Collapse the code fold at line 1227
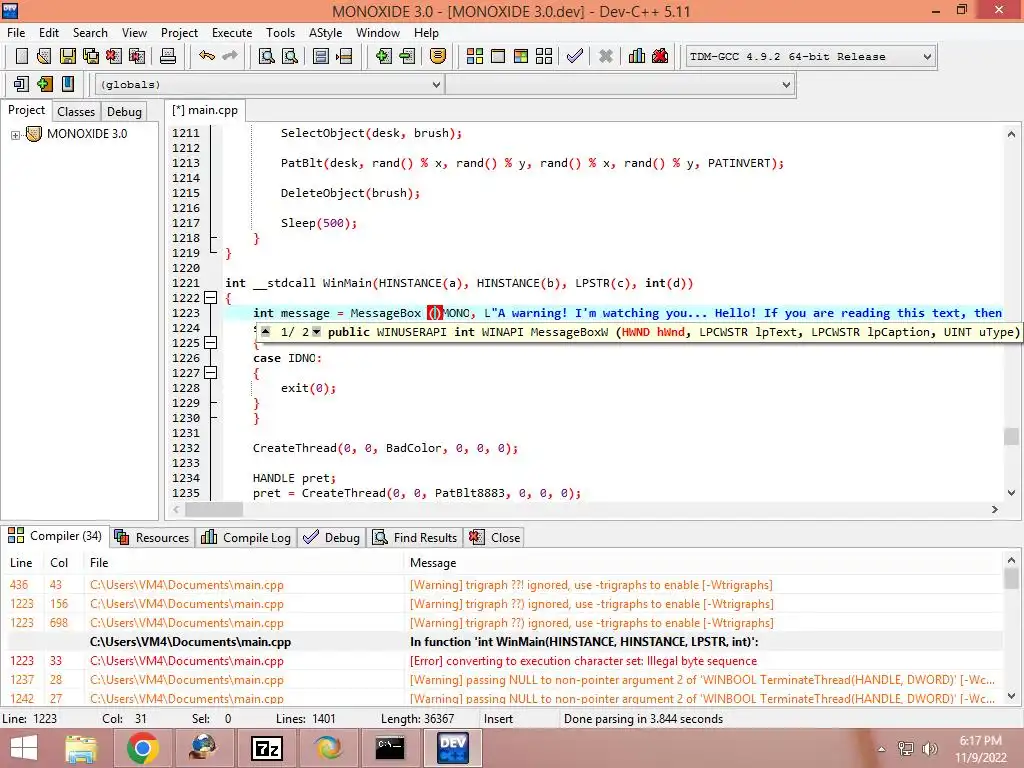Image resolution: width=1024 pixels, height=768 pixels. pyautogui.click(x=210, y=373)
